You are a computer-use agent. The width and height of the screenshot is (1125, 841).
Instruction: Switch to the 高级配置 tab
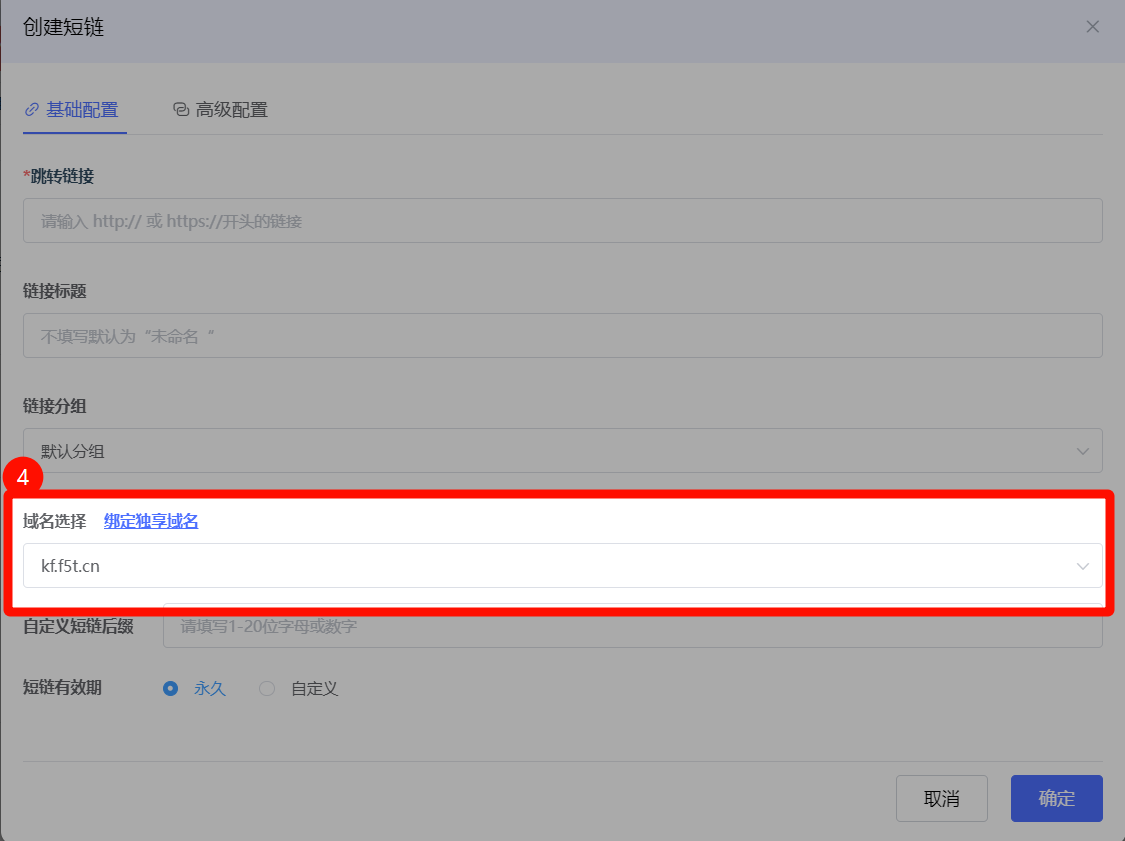(231, 109)
